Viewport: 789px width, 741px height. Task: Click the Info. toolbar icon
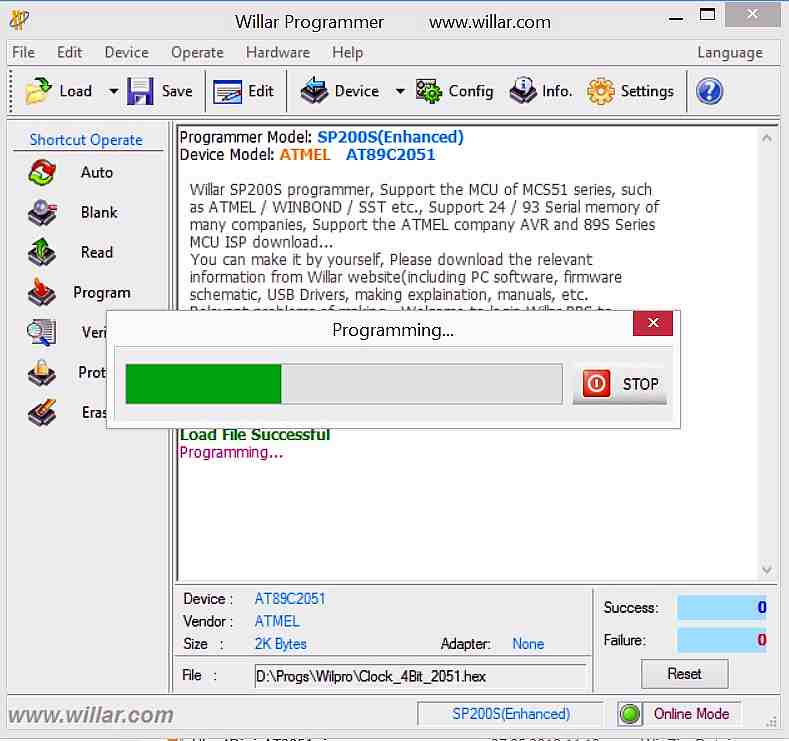tap(523, 91)
